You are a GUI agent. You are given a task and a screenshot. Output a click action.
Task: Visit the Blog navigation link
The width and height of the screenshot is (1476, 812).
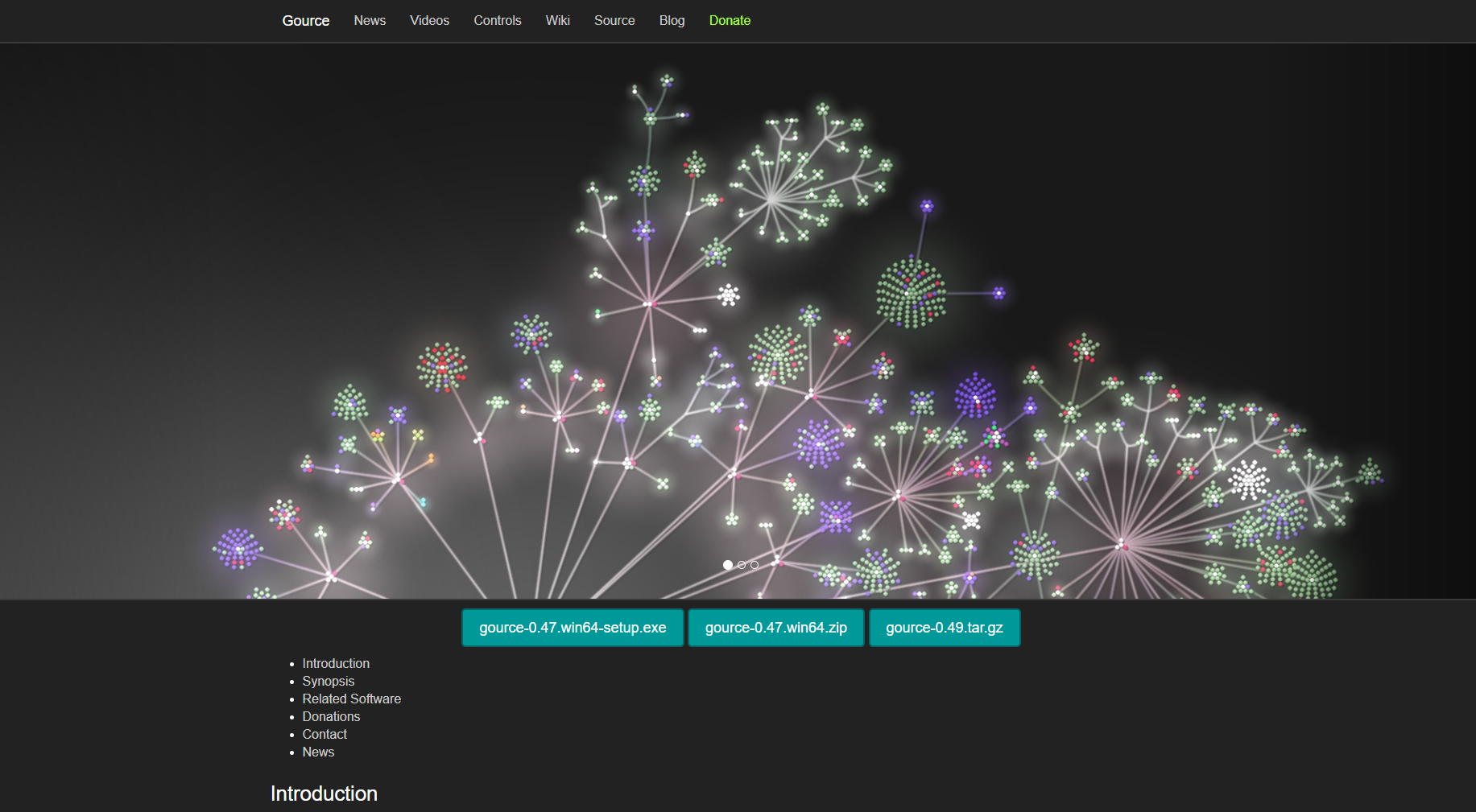click(x=672, y=21)
